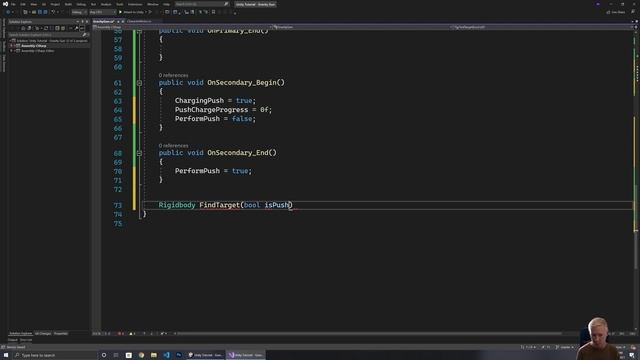This screenshot has height=360, width=640.
Task: Open the File menu
Action: 13,4
